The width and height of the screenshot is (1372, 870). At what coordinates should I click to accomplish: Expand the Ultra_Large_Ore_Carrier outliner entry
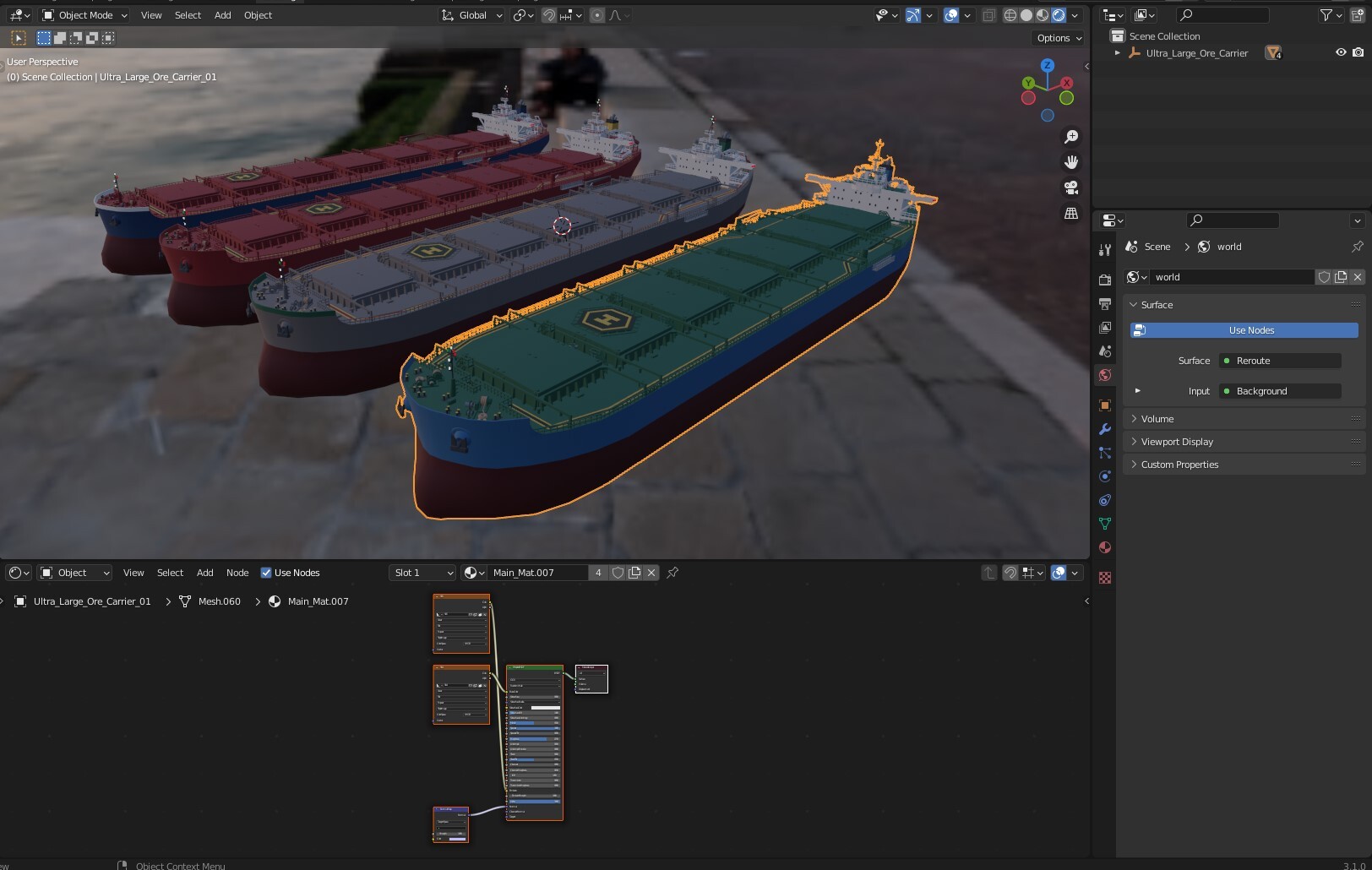[1119, 52]
